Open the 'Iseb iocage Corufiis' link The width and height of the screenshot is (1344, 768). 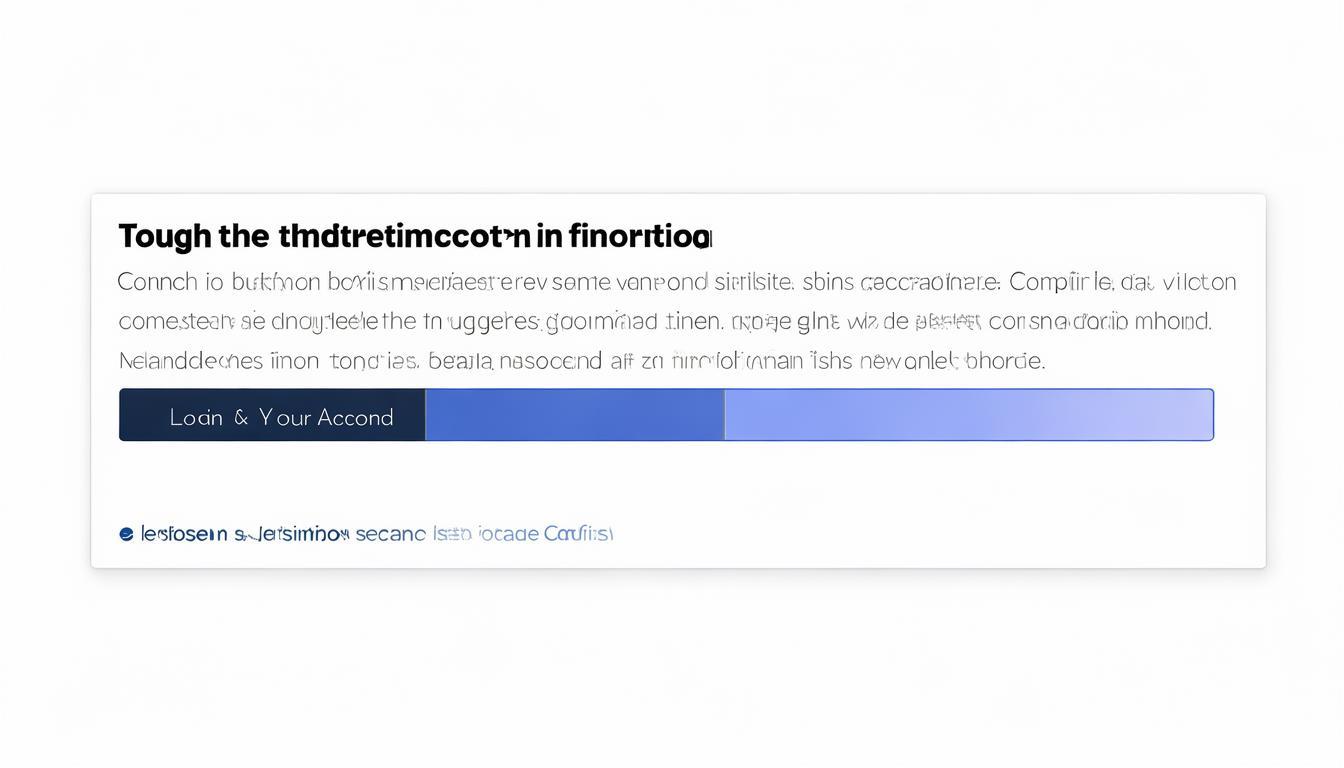tap(522, 532)
